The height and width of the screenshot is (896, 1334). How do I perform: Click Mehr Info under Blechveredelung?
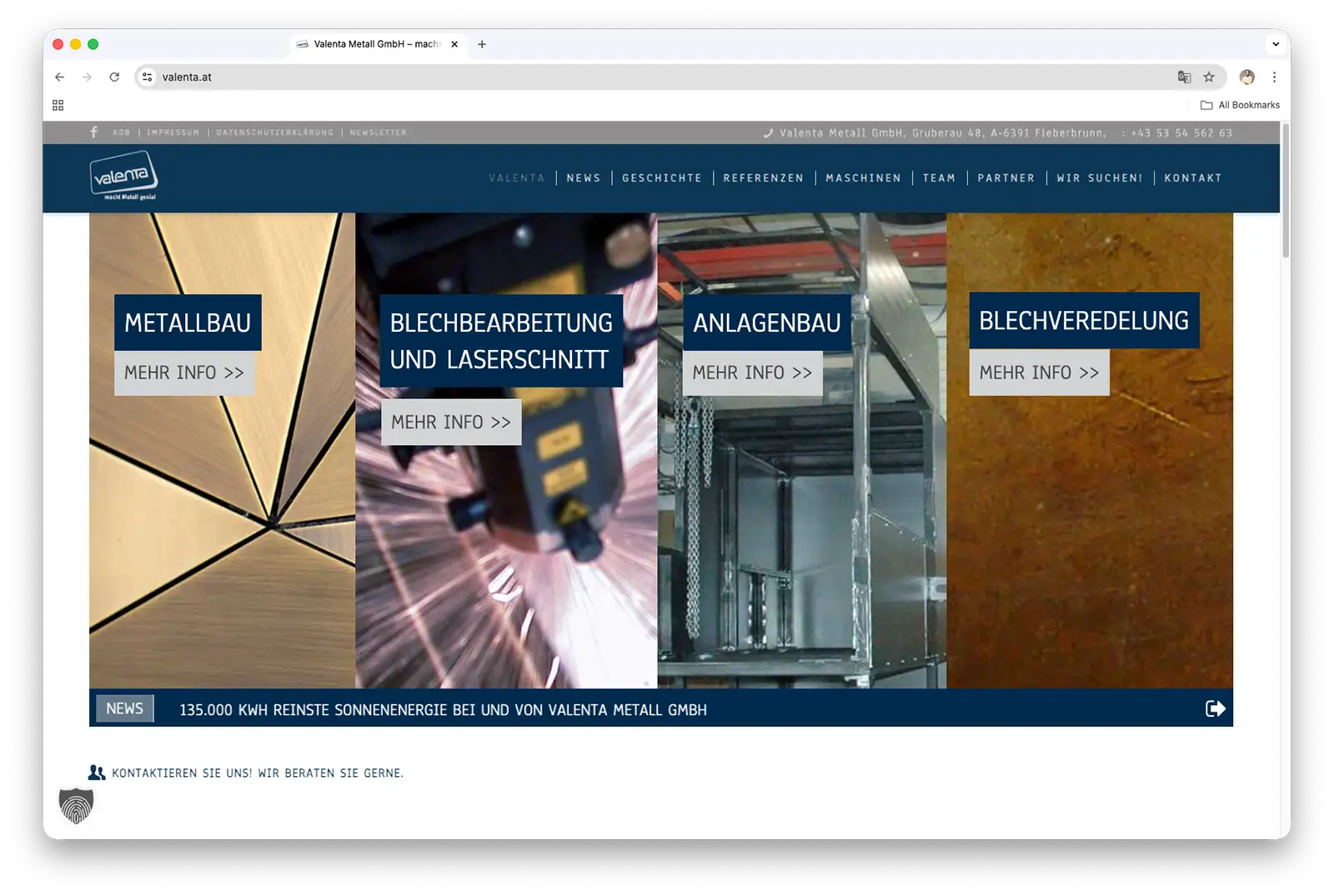click(x=1039, y=373)
